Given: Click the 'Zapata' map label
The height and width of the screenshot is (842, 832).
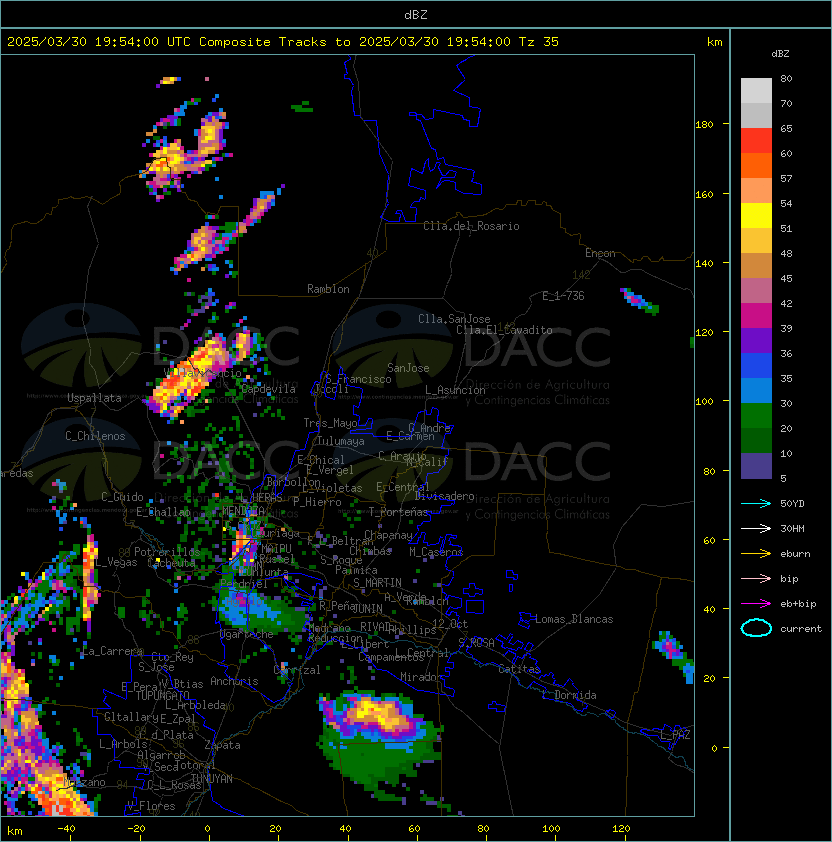Looking at the screenshot, I should click(222, 745).
